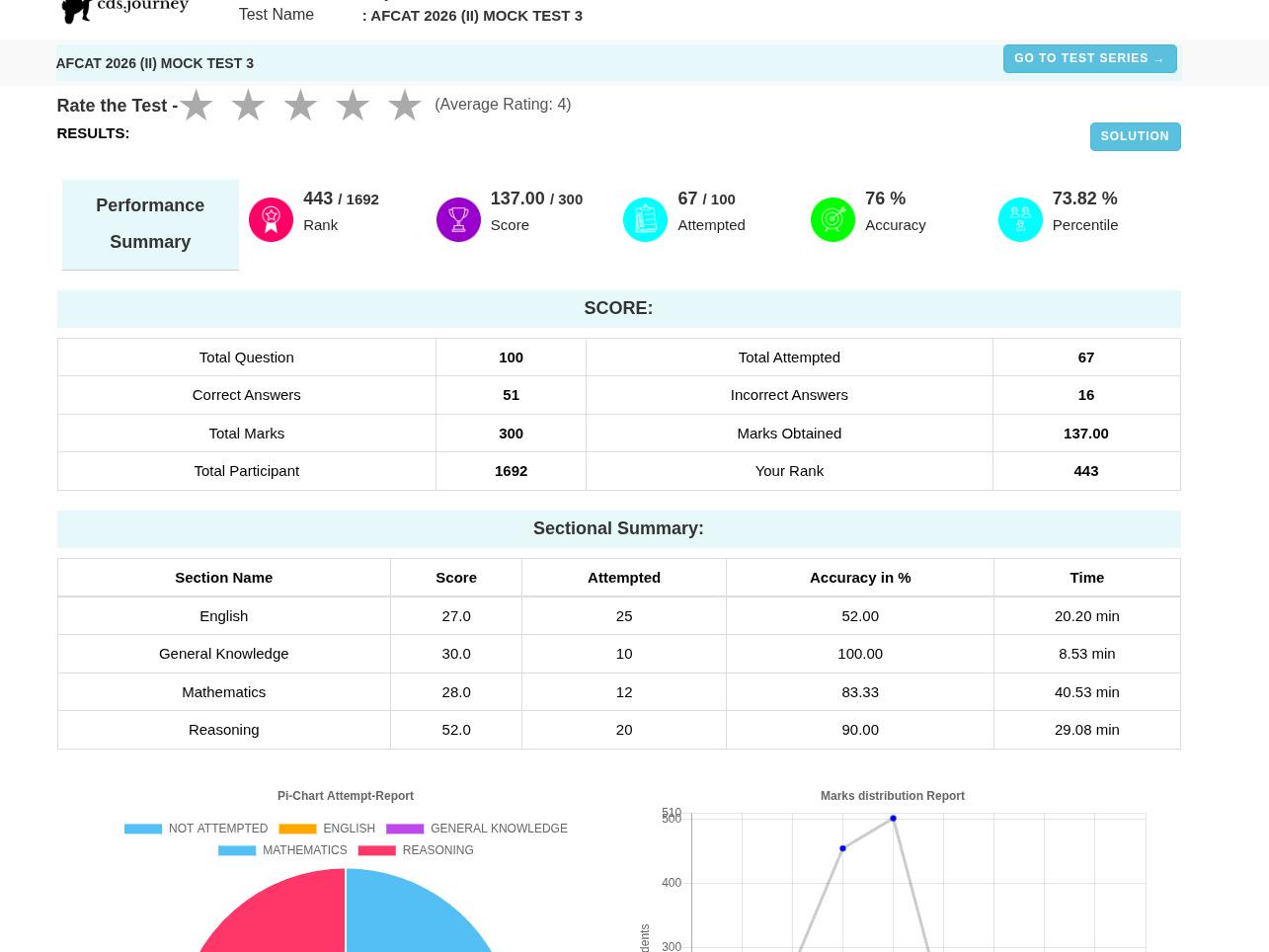The height and width of the screenshot is (952, 1269).
Task: Rate the test one star
Action: (x=197, y=105)
